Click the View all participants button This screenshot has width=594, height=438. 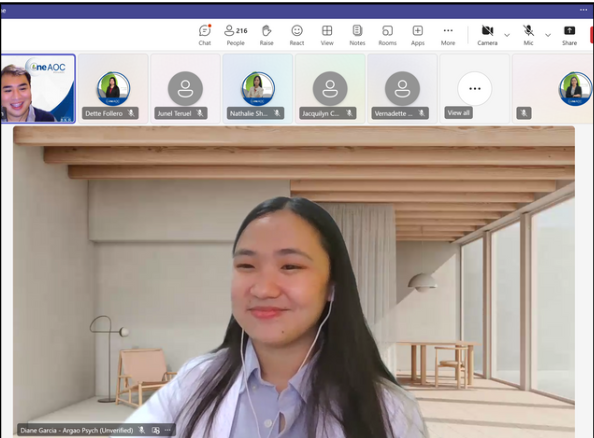click(458, 113)
